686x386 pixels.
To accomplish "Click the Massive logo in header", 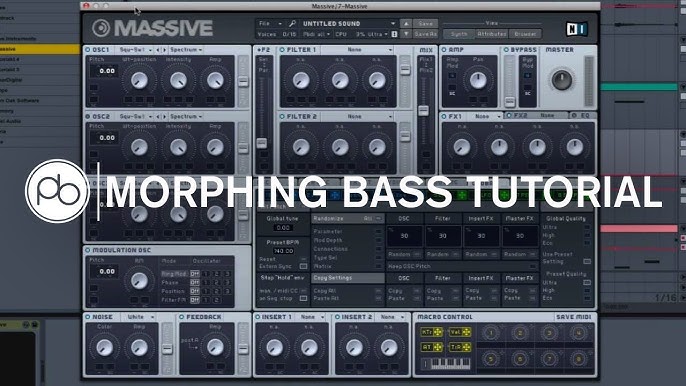I will click(x=152, y=28).
